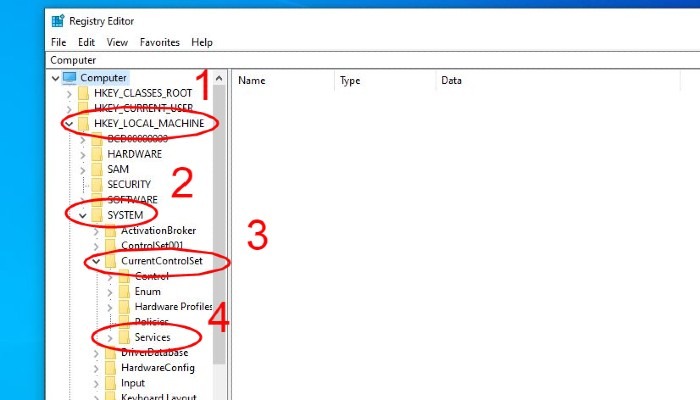Select HKEY_LOCAL_MACHINE key label
This screenshot has width=700, height=400.
pos(149,123)
